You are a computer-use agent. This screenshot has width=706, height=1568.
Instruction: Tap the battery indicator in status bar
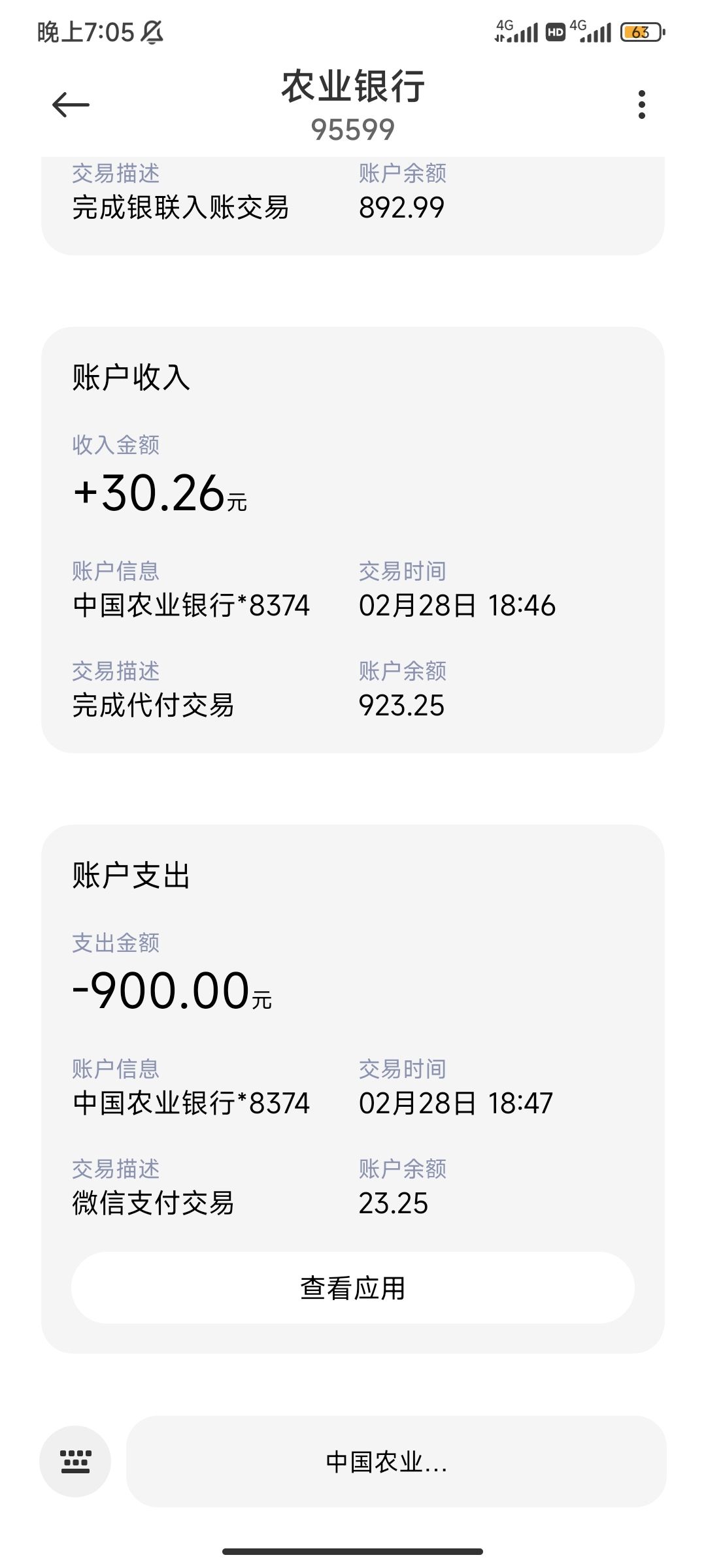click(x=643, y=32)
